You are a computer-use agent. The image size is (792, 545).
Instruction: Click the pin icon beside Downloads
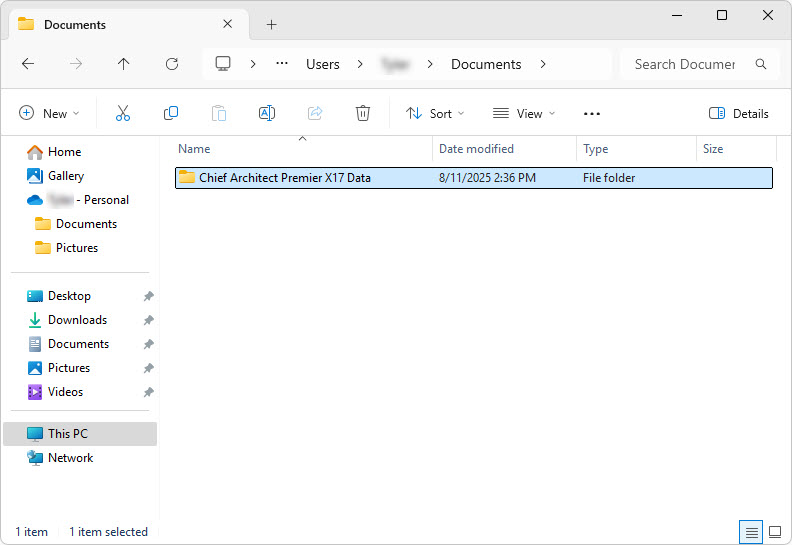click(x=148, y=320)
